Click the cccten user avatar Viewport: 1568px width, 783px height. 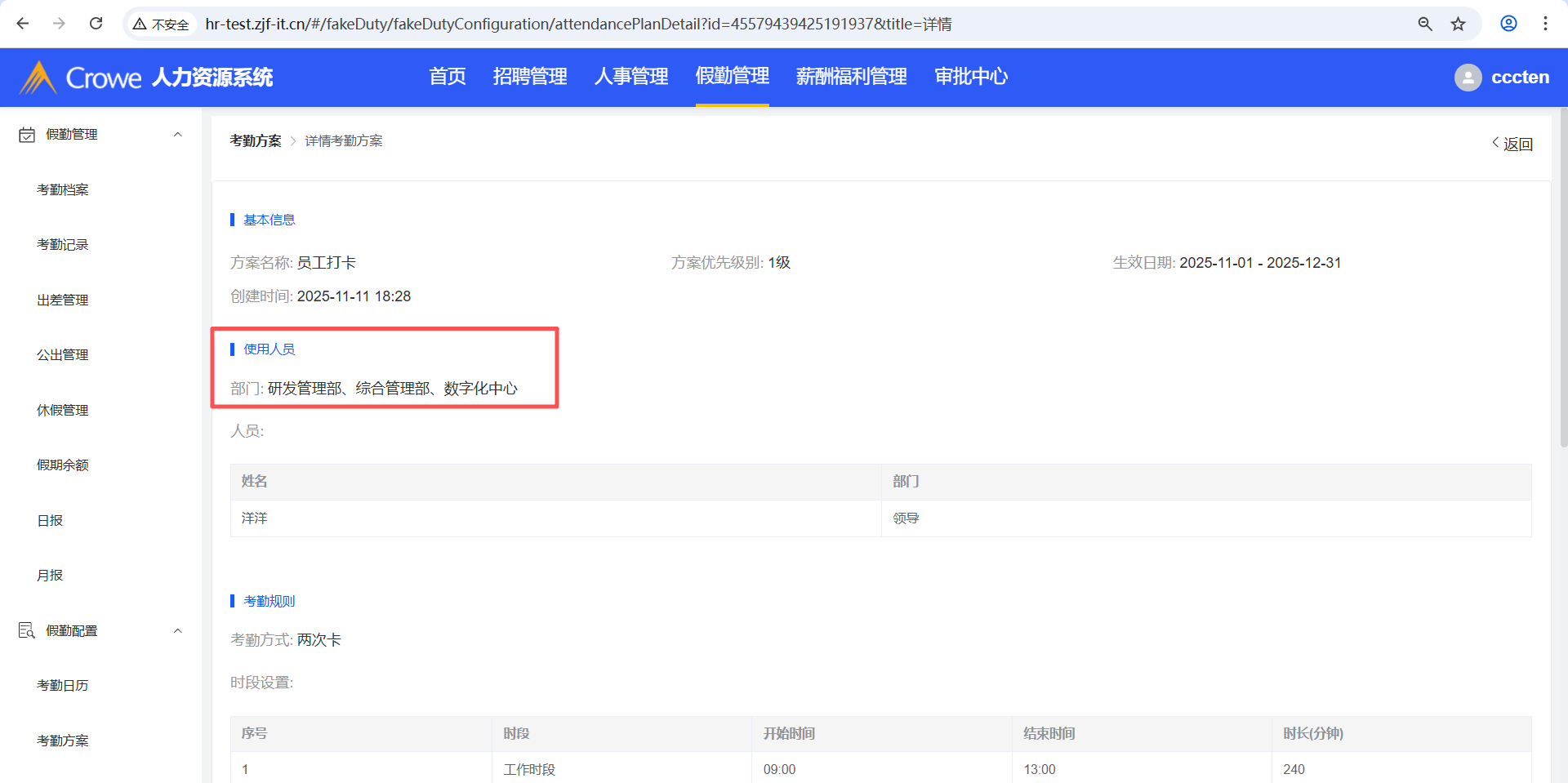click(1468, 78)
